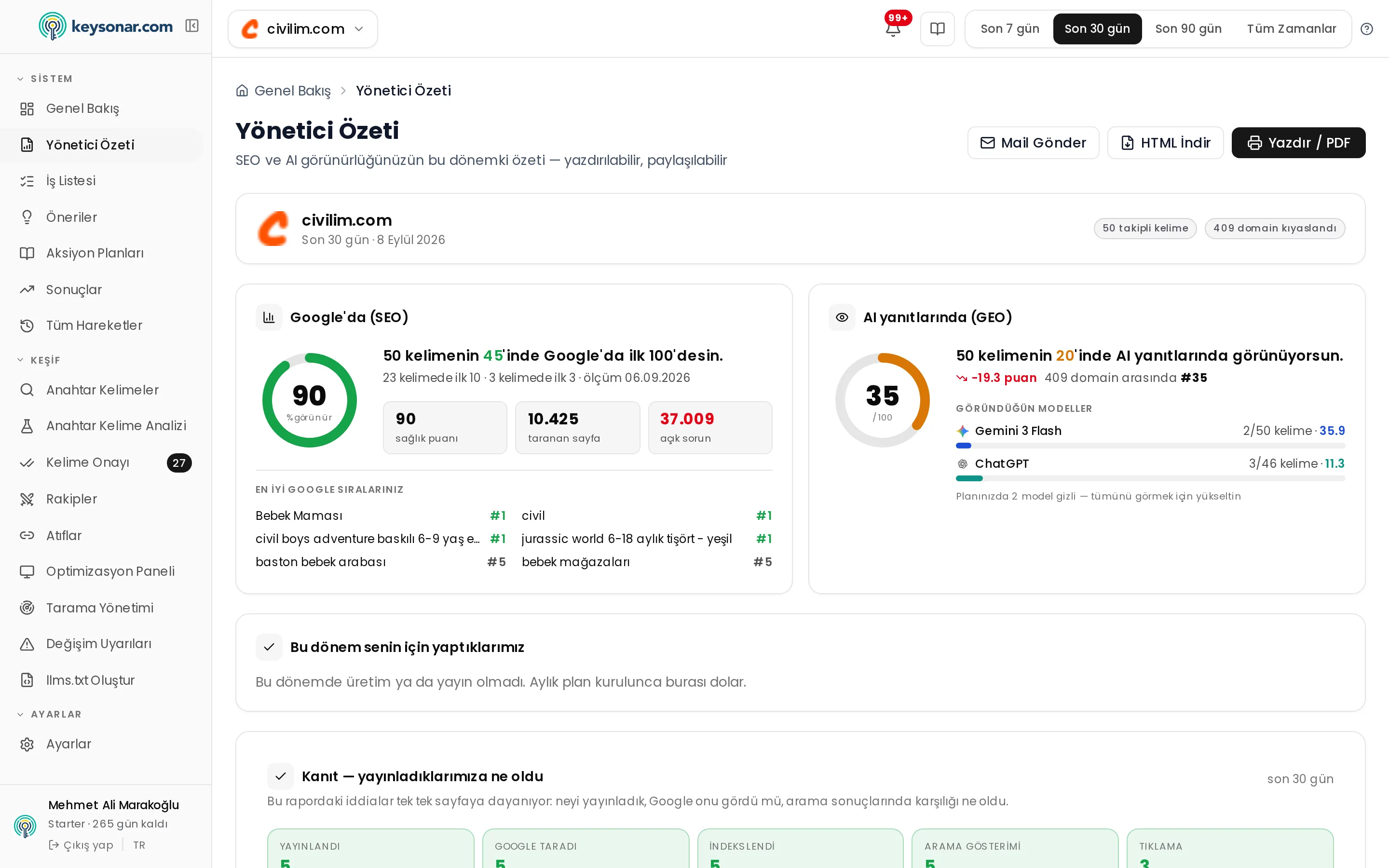Click the 10.425 taranan sayfa card
Image resolution: width=1389 pixels, height=868 pixels.
577,428
